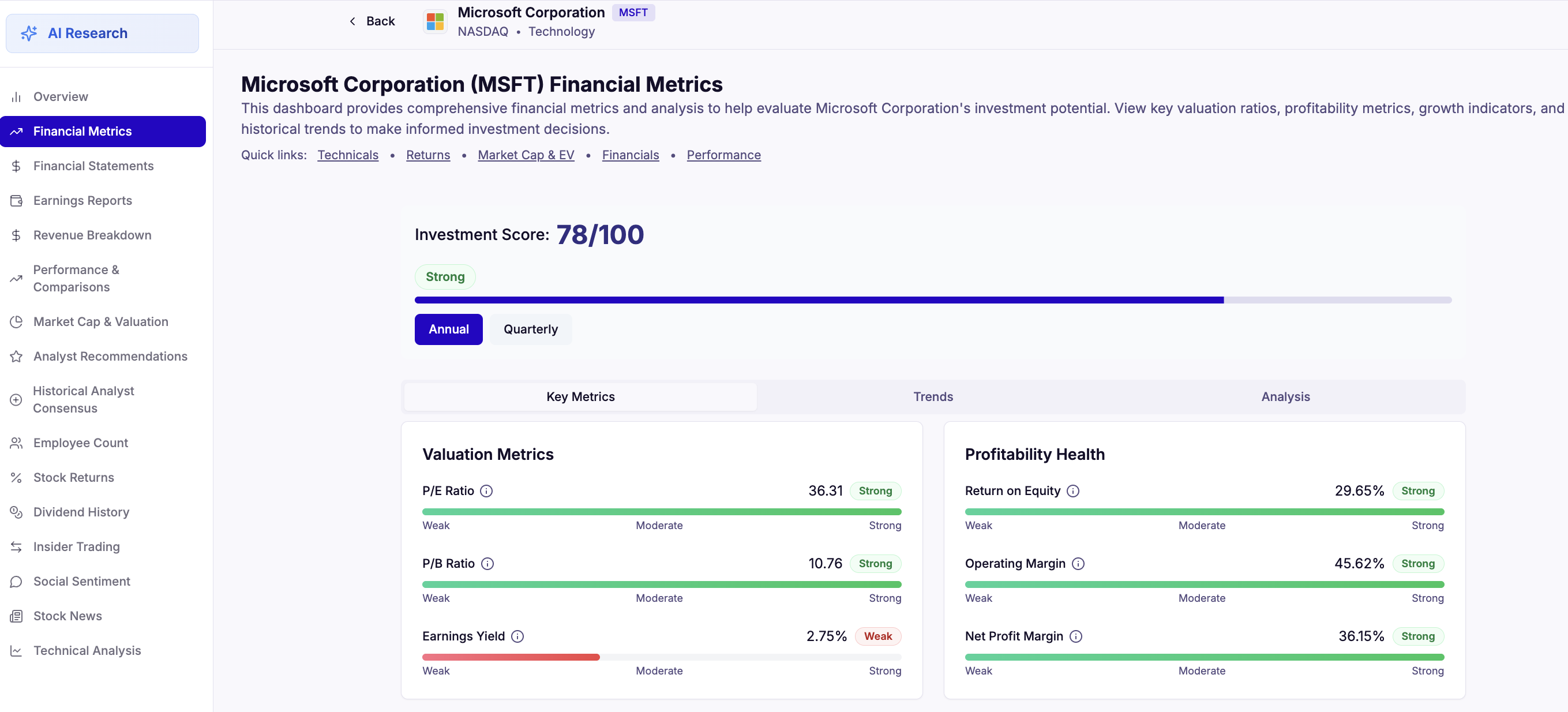Open Dividend History from sidebar
The height and width of the screenshot is (712, 1568).
[81, 512]
